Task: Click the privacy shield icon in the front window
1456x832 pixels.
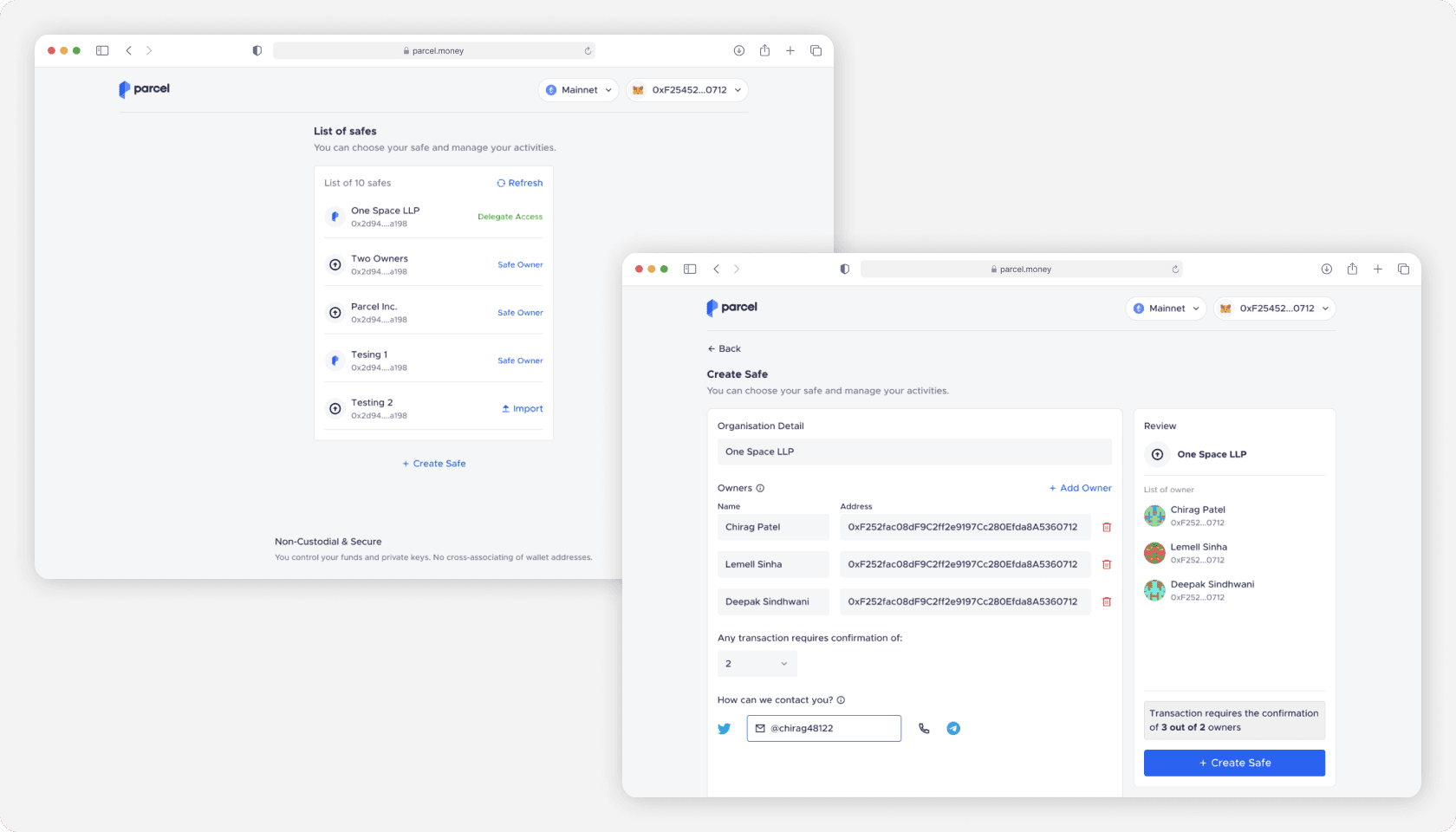Action: (845, 269)
